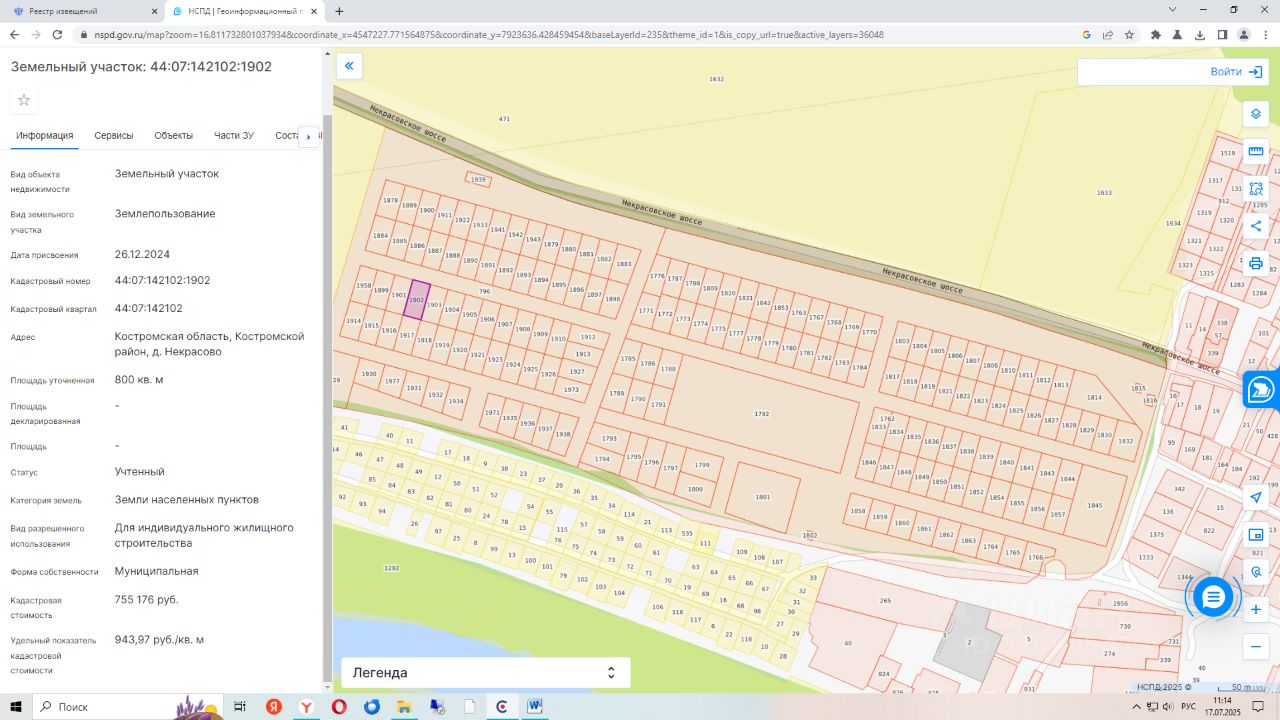Image resolution: width=1280 pixels, height=720 pixels.
Task: Show more tabs with right arrow
Action: point(309,136)
